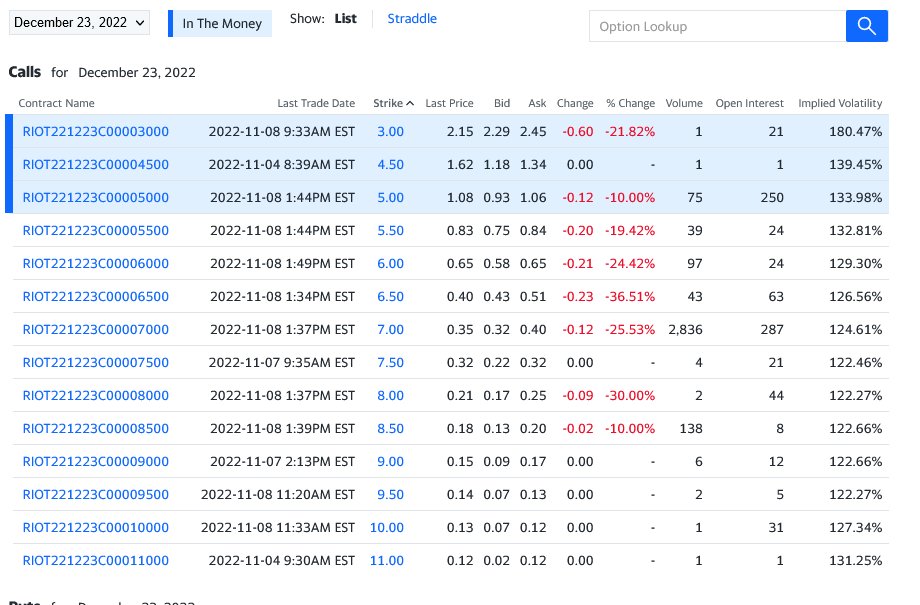Select the List view option
The width and height of the screenshot is (920, 605).
tap(346, 19)
